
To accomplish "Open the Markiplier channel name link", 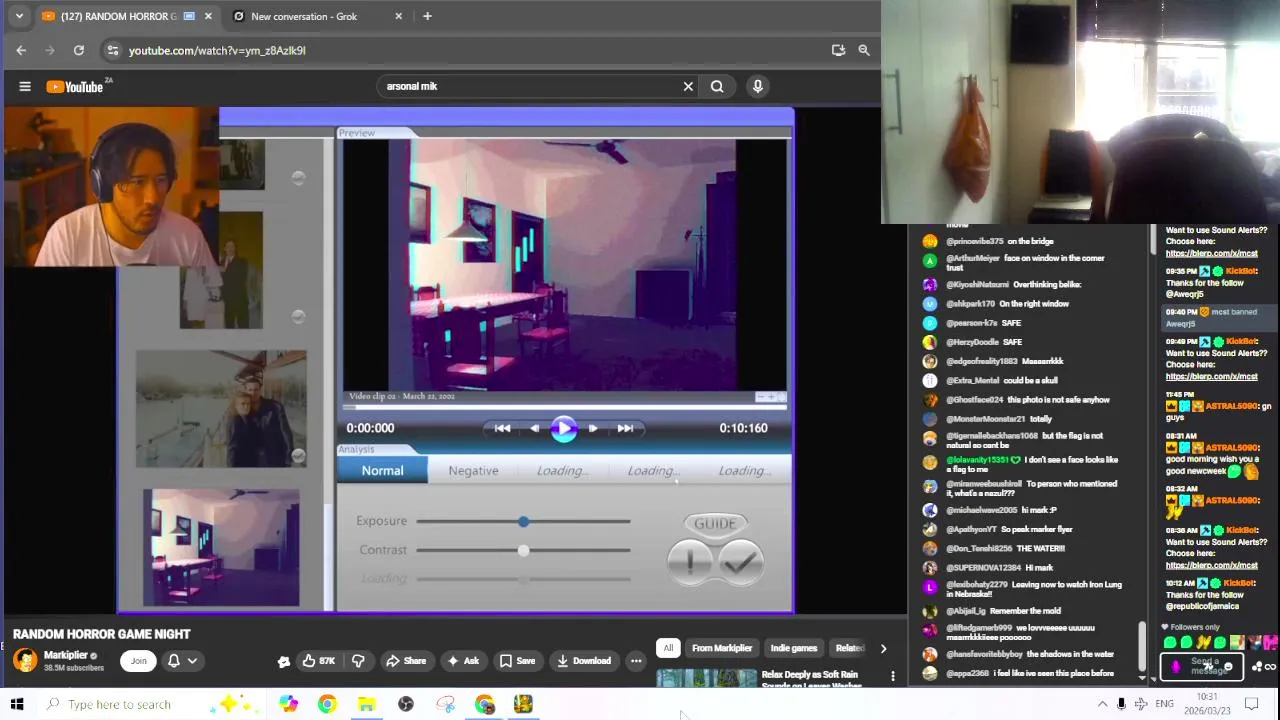I will click(x=66, y=655).
